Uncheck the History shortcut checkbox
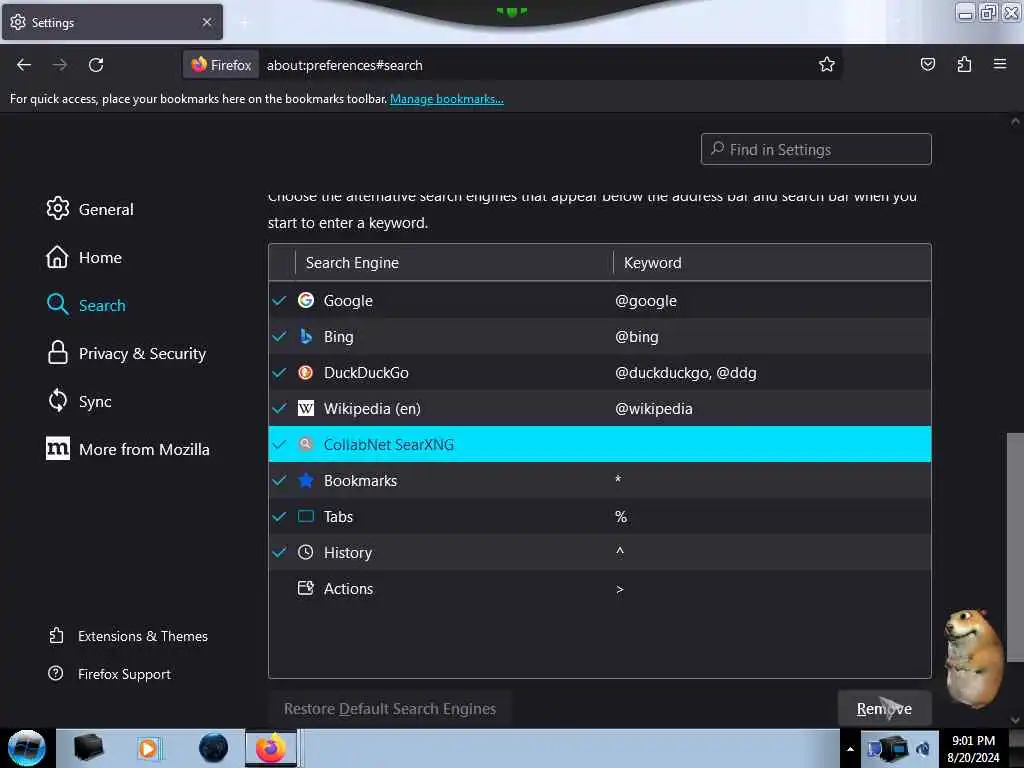This screenshot has width=1024, height=768. [x=280, y=552]
